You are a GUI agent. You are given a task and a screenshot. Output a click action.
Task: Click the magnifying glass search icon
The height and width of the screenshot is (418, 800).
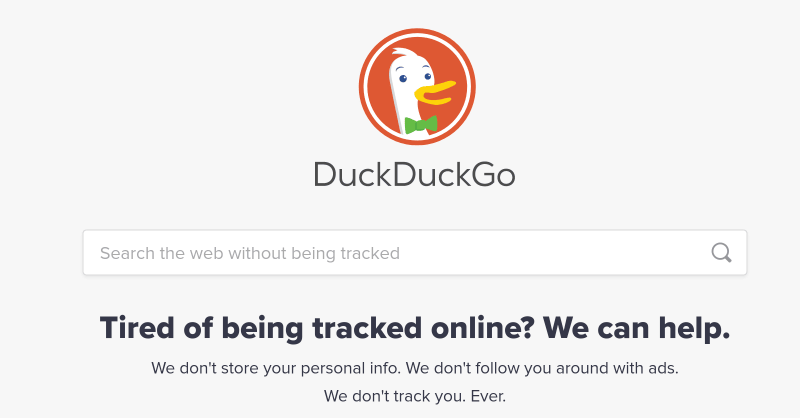[x=721, y=253]
